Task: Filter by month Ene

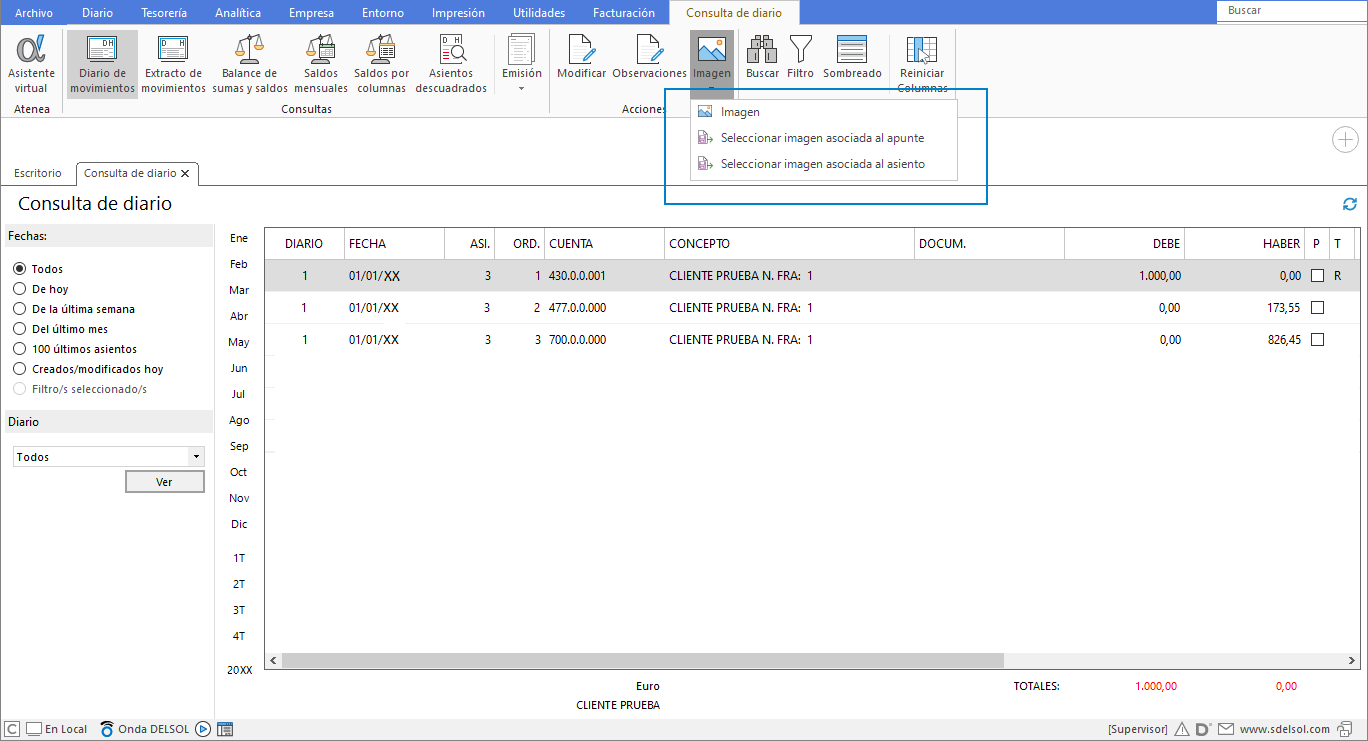Action: pos(239,238)
